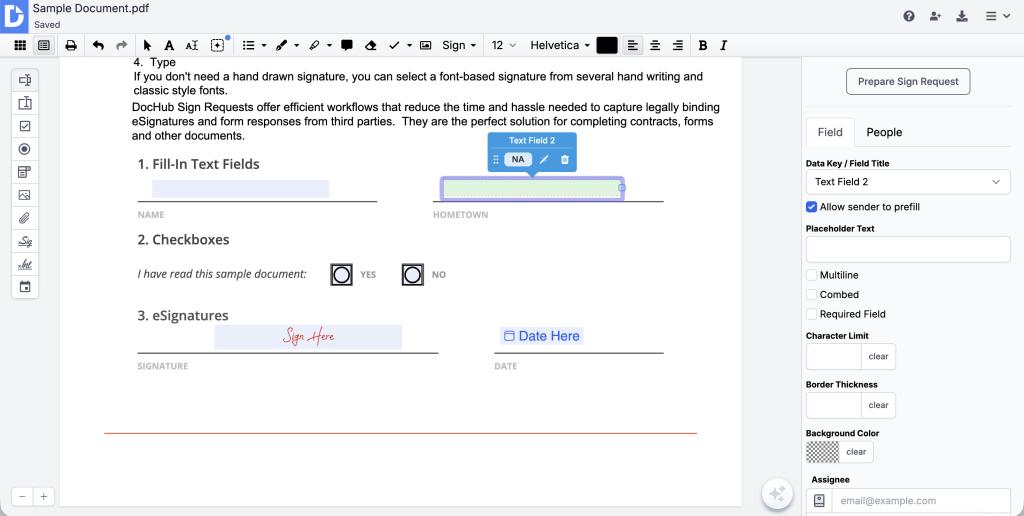Clear the Background Color
Screen dimensions: 1024x516
[x=856, y=452]
